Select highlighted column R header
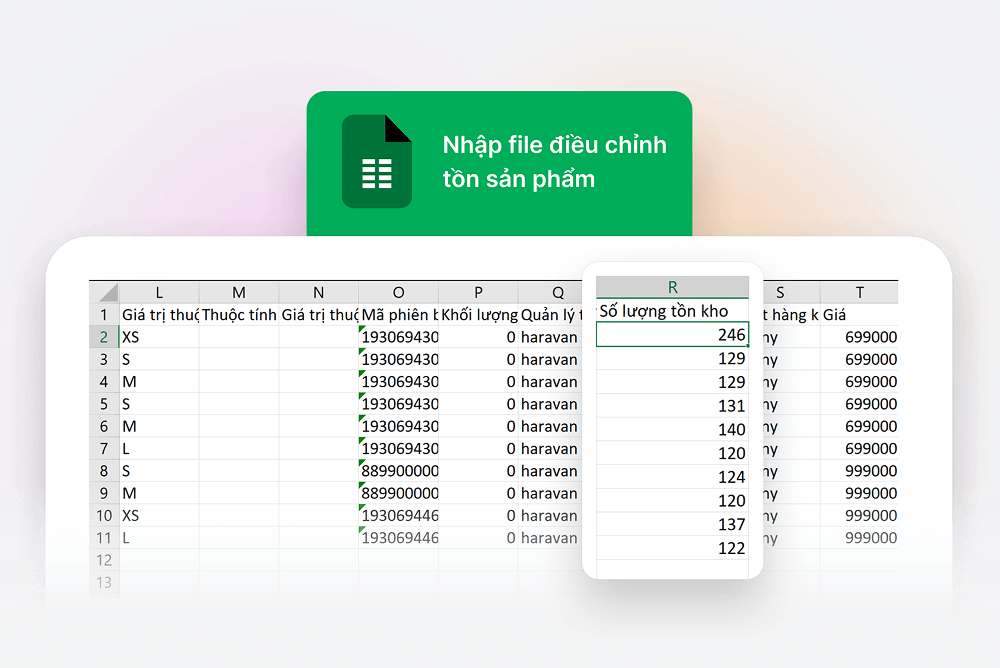The image size is (1000, 668). pyautogui.click(x=672, y=287)
